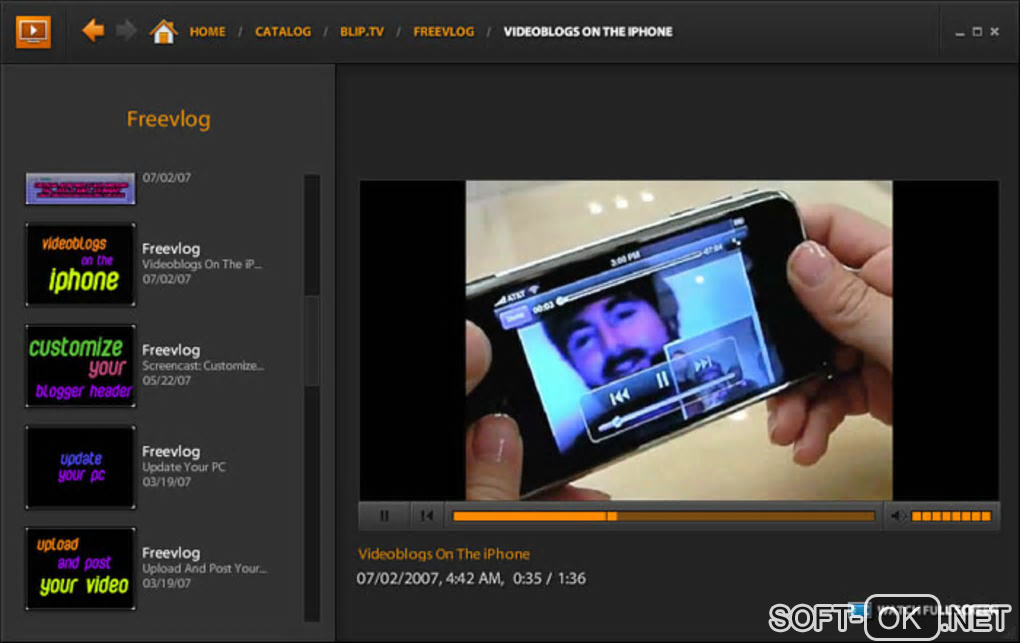Viewport: 1020px width, 643px height.
Task: Select VIDEOBLOGS ON THE IPHONE breadcrumb
Action: [x=588, y=32]
